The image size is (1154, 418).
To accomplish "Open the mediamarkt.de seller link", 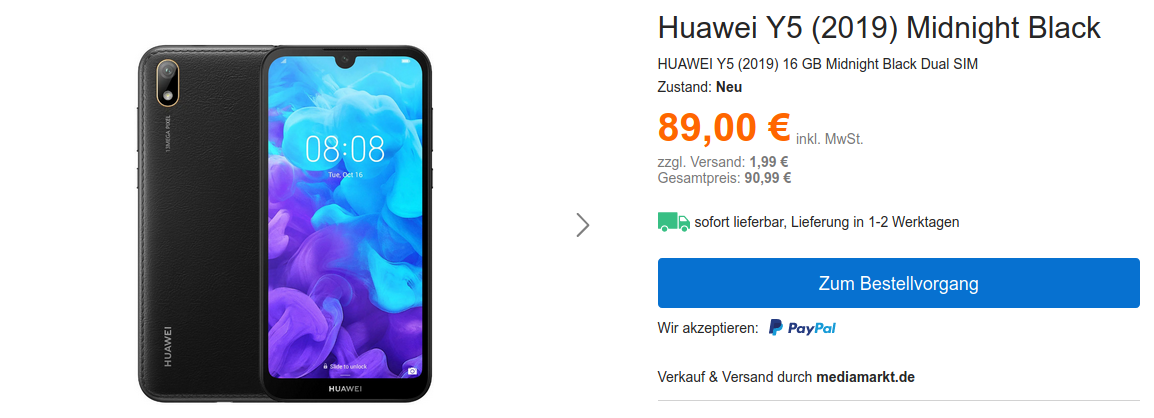I will pos(866,378).
